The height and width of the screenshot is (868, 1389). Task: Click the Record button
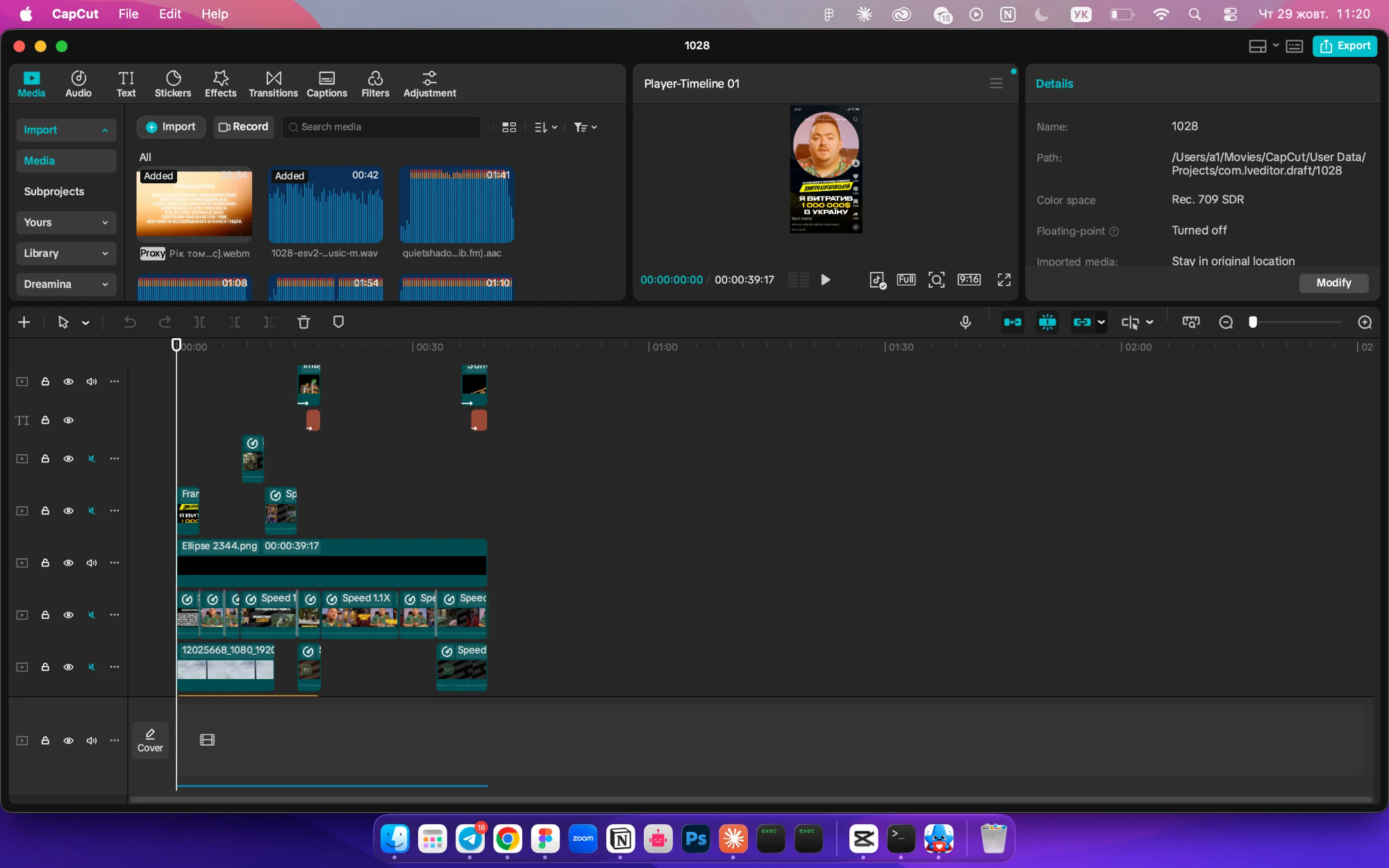(244, 127)
